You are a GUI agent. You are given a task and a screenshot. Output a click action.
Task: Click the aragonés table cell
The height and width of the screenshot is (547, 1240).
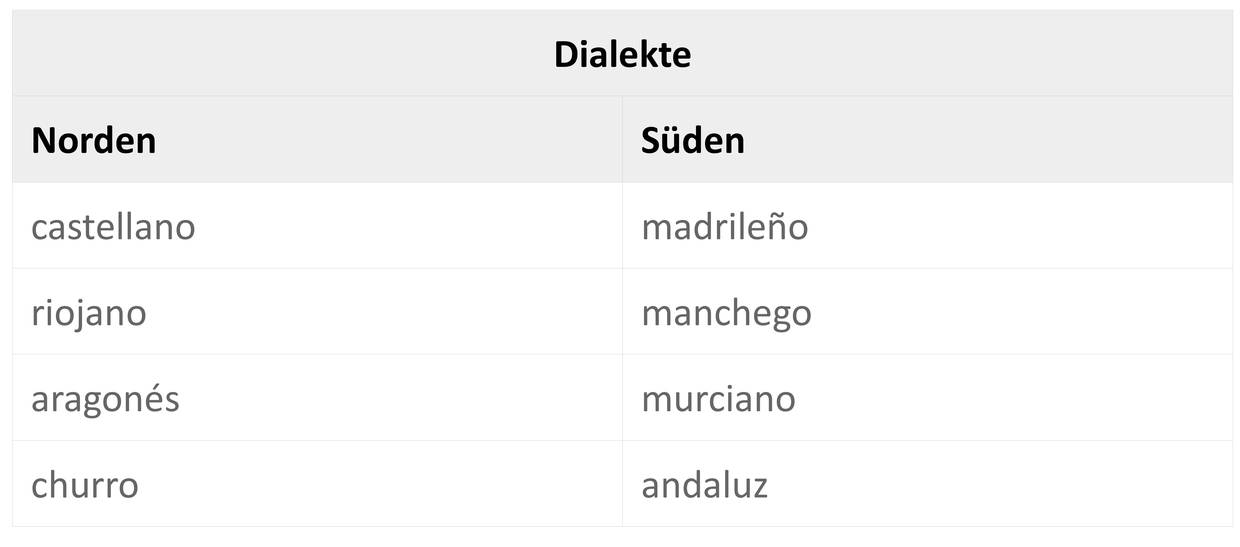pos(105,399)
